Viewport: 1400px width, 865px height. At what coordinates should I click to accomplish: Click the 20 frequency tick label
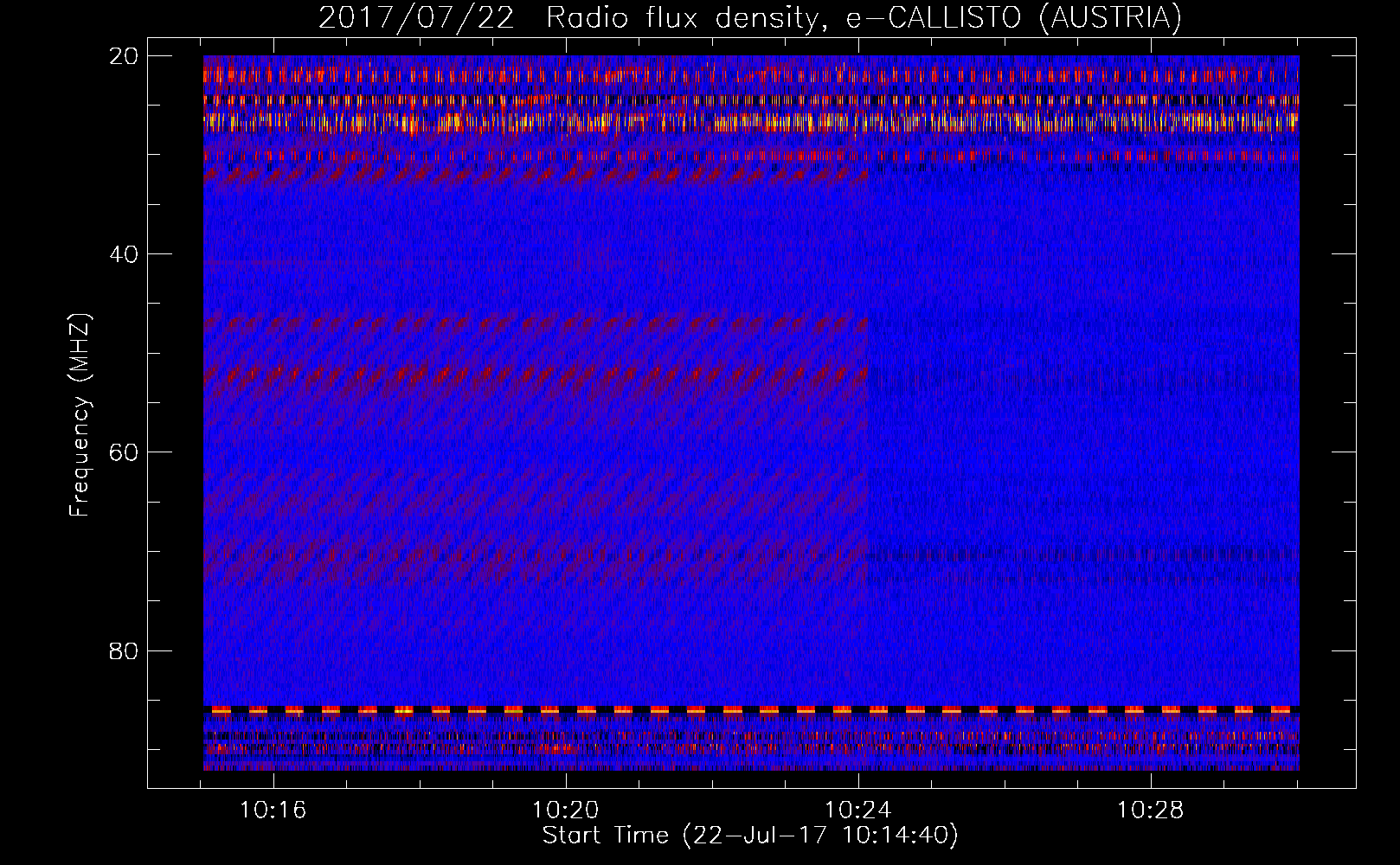(x=125, y=56)
